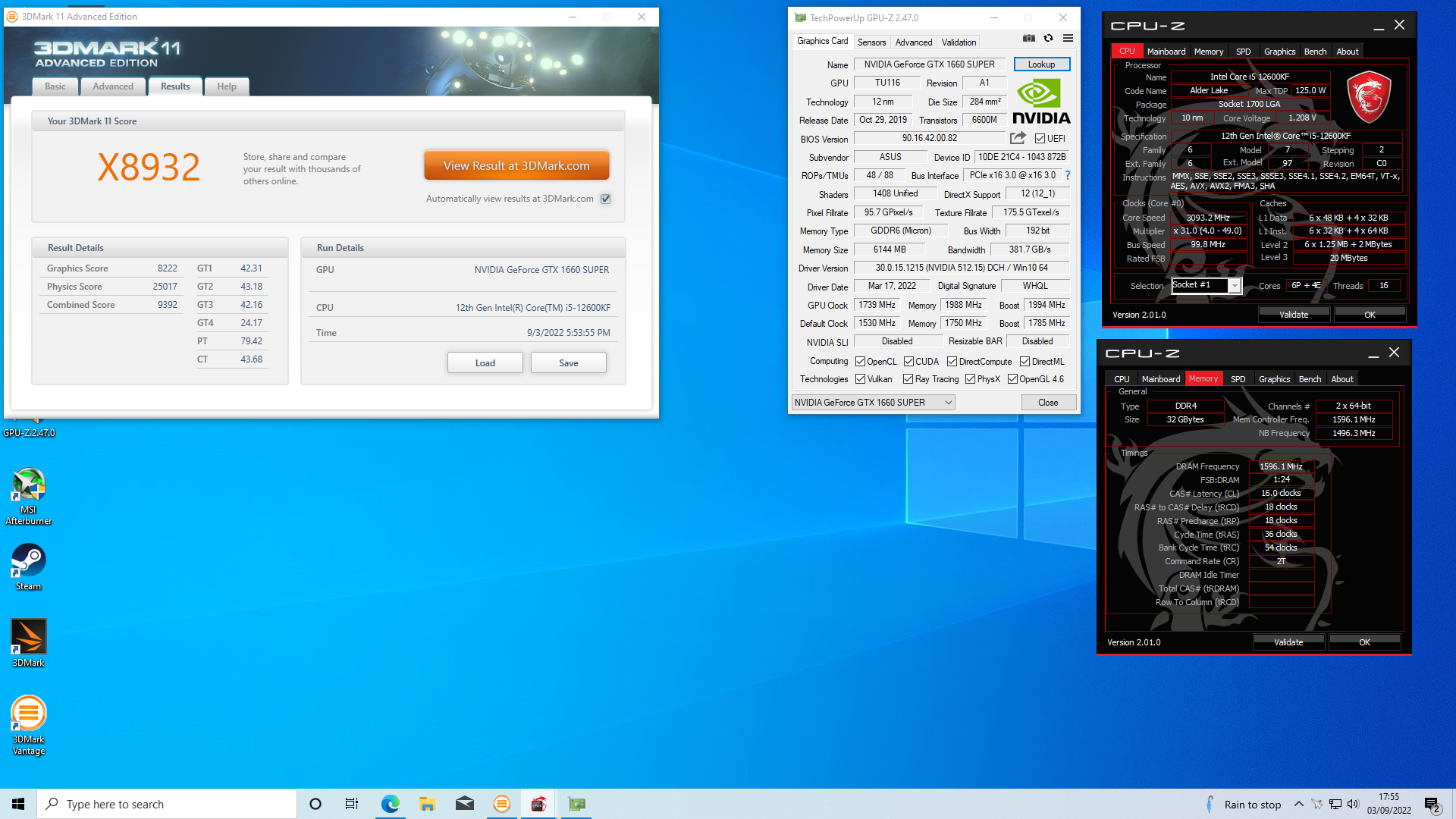Click GPU name field in GPU-Z

pyautogui.click(x=929, y=64)
